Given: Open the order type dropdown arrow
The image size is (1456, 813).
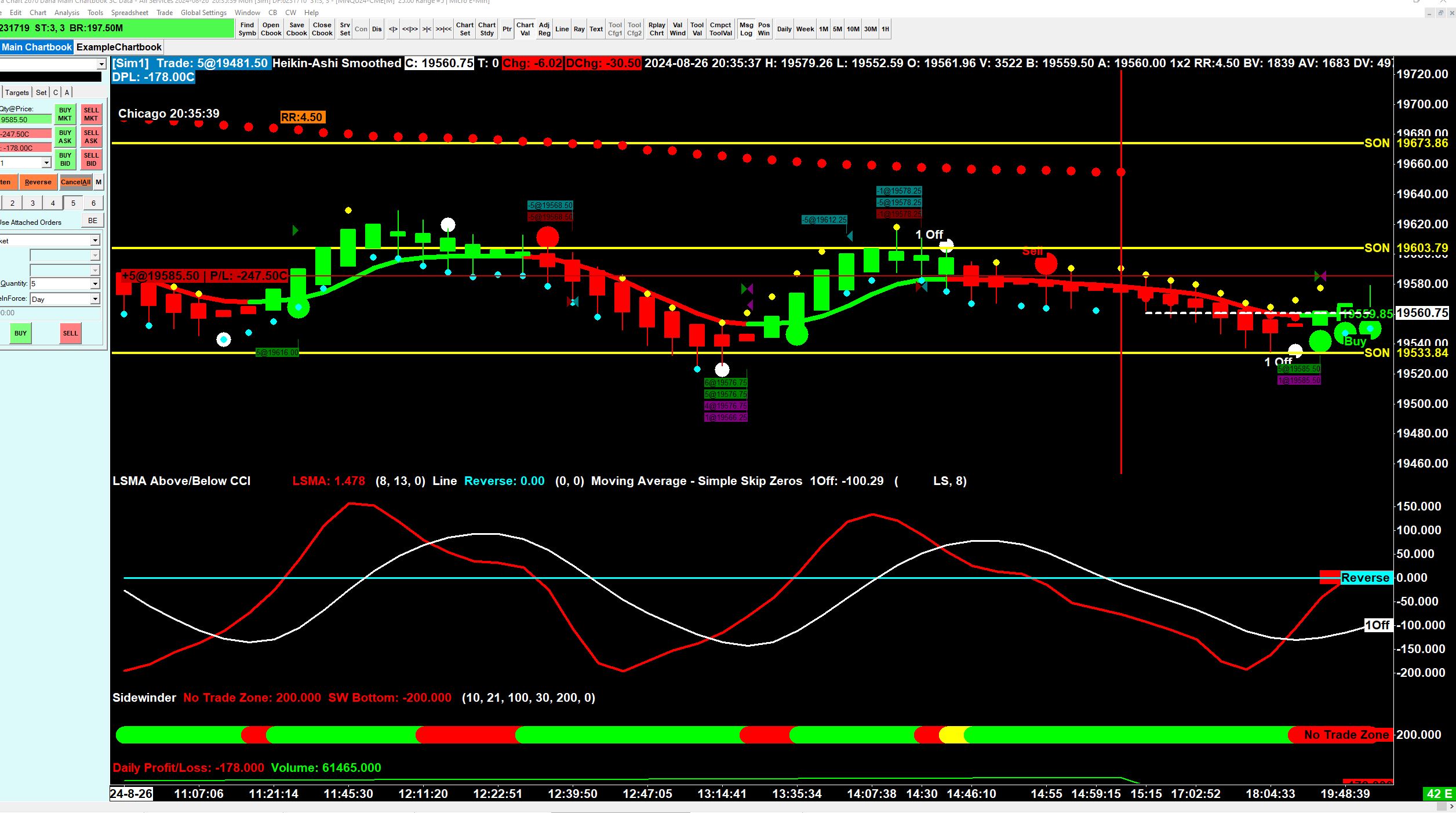Looking at the screenshot, I should coord(95,240).
